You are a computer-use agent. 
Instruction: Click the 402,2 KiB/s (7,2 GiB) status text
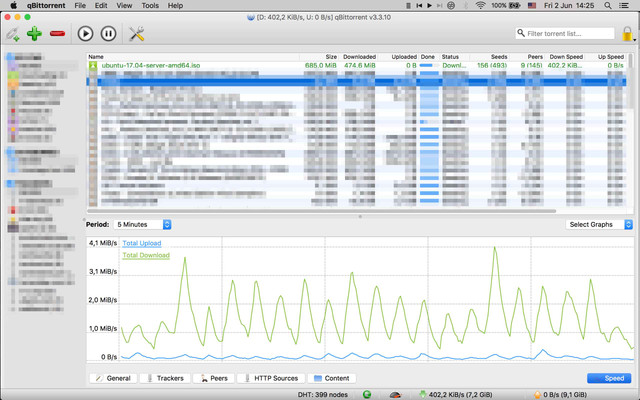(460, 395)
